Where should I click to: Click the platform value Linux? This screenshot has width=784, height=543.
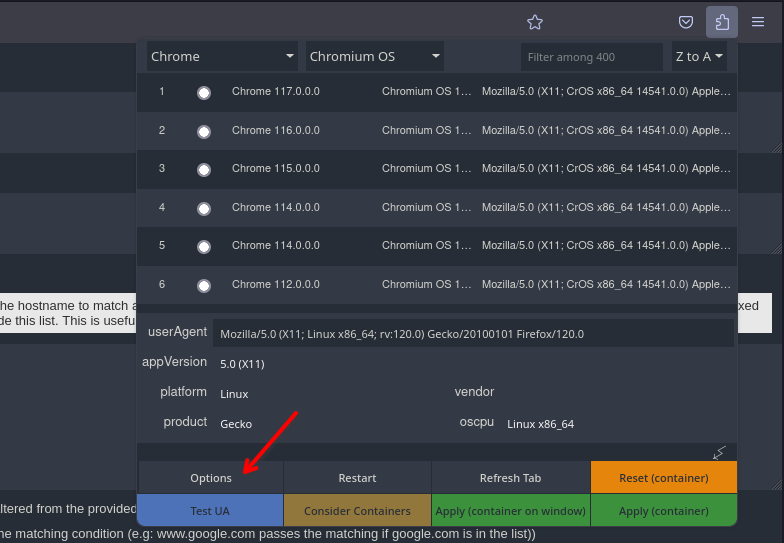point(234,394)
